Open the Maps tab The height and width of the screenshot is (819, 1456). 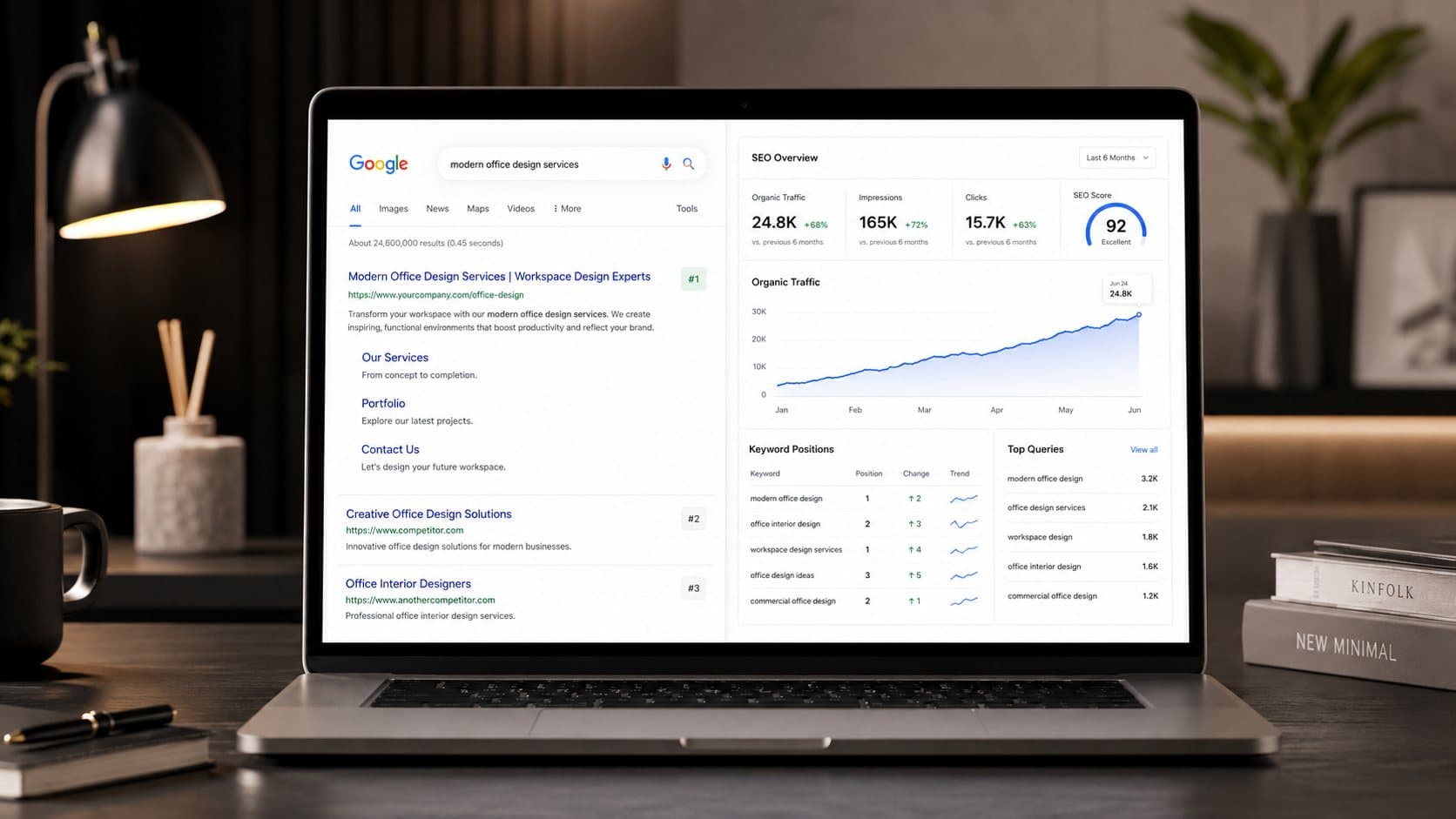click(x=478, y=209)
